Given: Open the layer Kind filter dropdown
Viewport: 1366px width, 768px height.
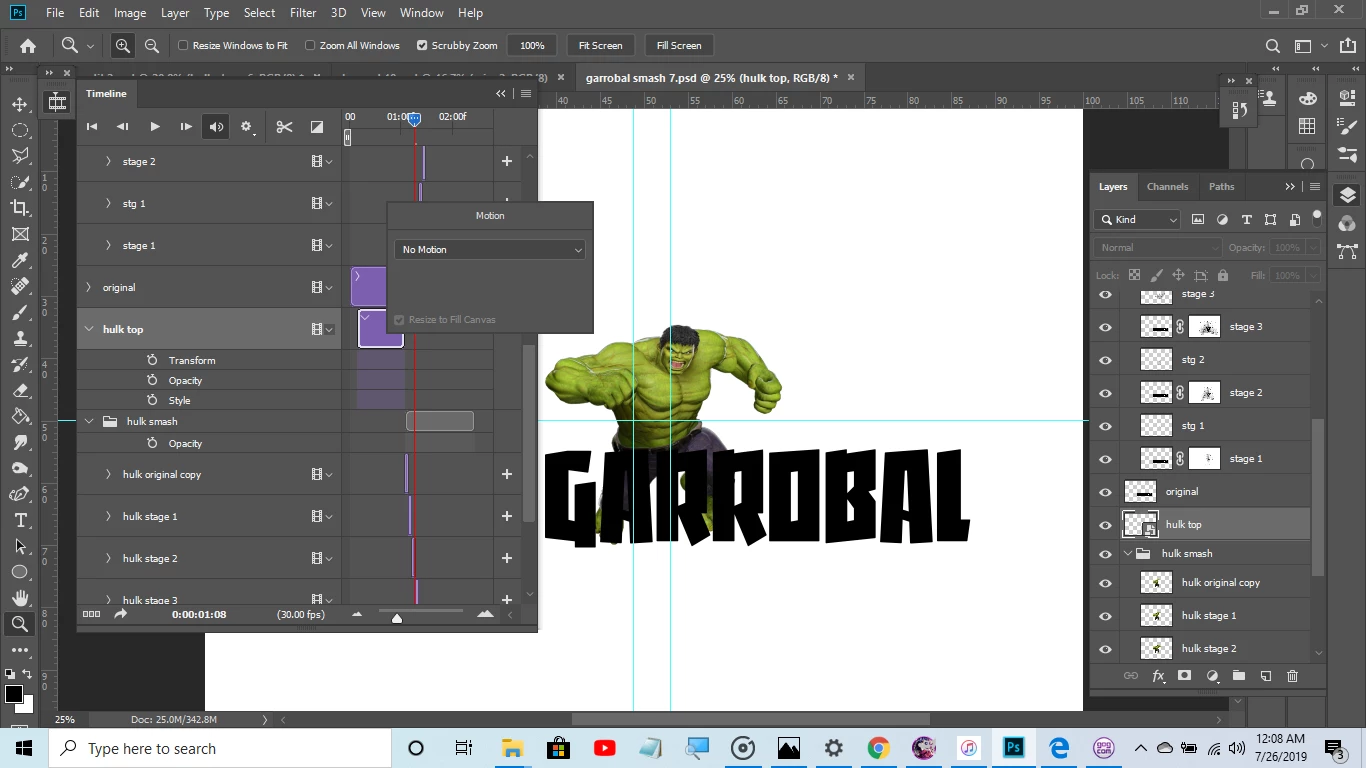Looking at the screenshot, I should [1138, 219].
